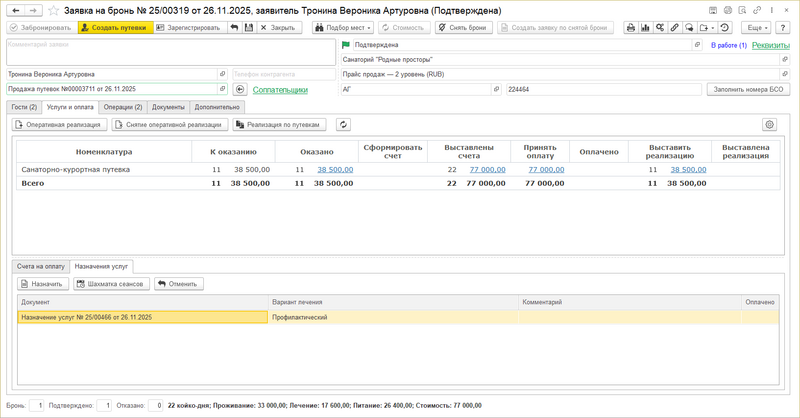The width and height of the screenshot is (800, 418).
Task: Open the Еще menu dropdown
Action: pos(756,28)
